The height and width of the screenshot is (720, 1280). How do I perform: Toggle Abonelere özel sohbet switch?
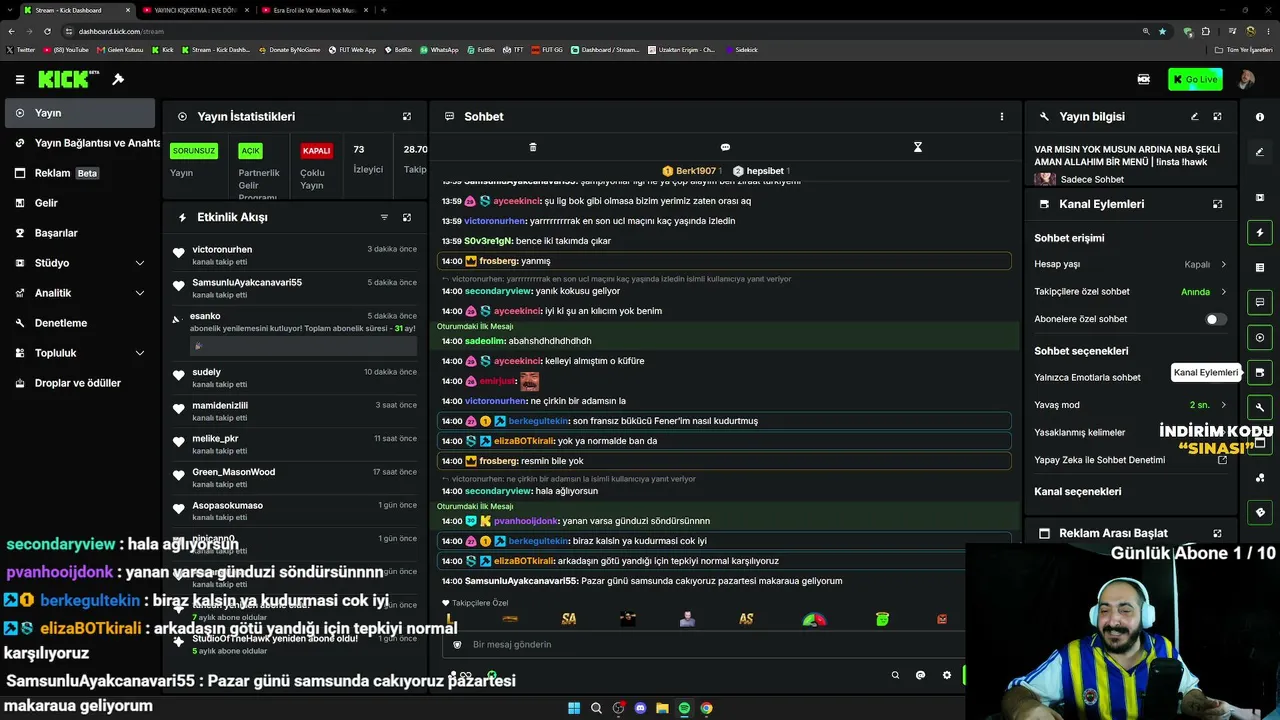pos(1215,319)
